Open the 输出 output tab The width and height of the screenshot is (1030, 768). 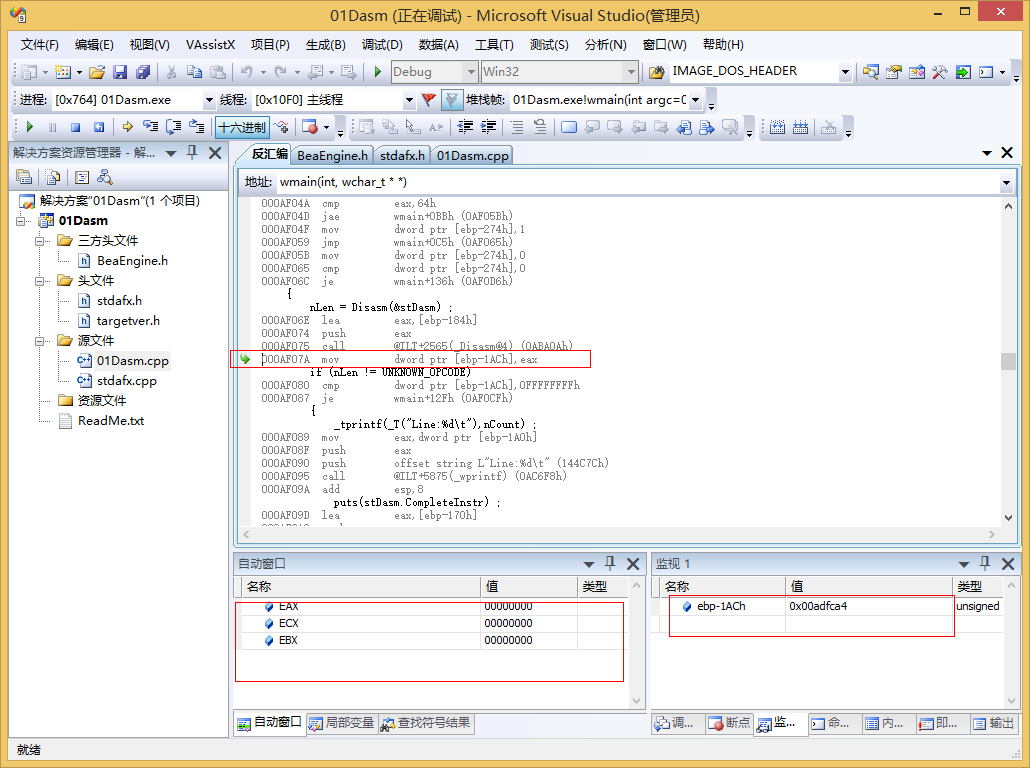993,723
